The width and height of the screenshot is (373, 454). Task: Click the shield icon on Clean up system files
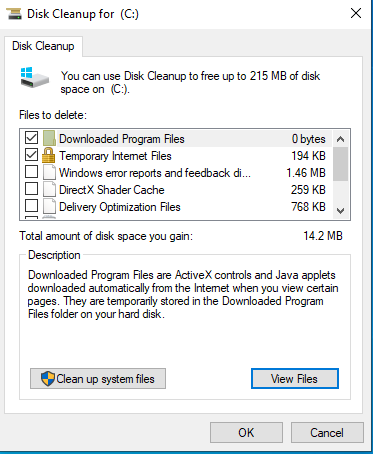click(48, 379)
